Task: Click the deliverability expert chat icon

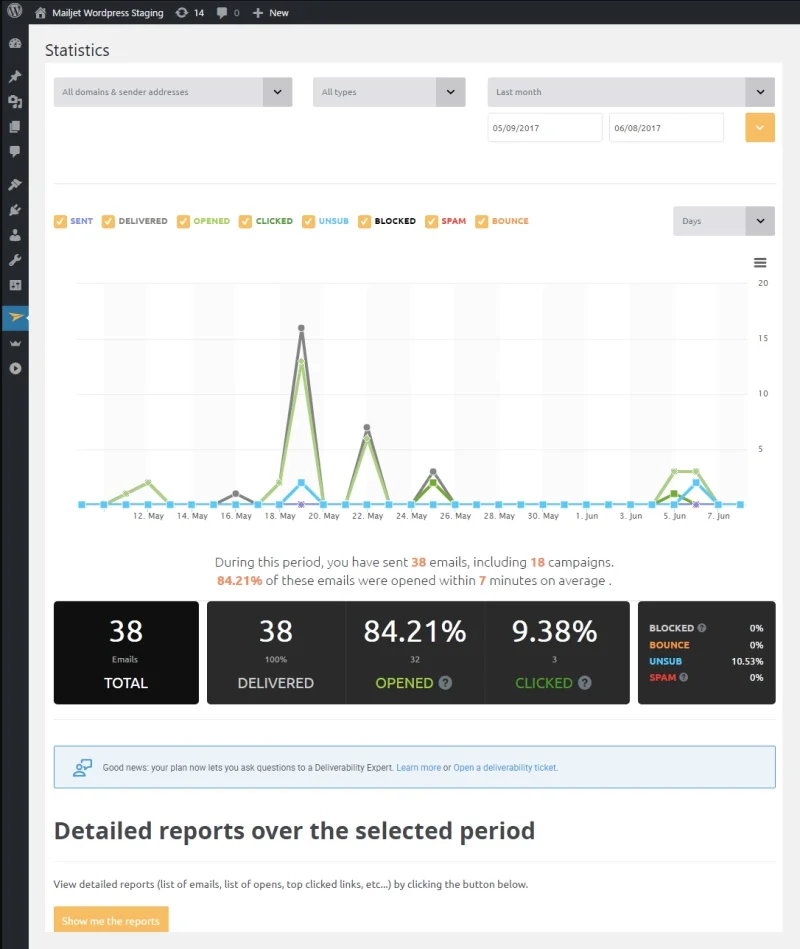Action: pos(82,767)
